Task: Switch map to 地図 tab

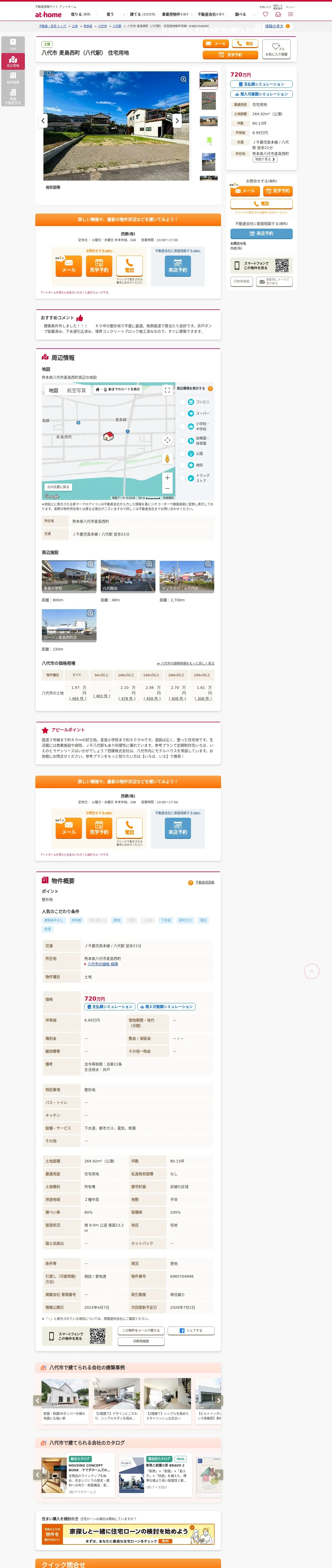Action: click(54, 390)
